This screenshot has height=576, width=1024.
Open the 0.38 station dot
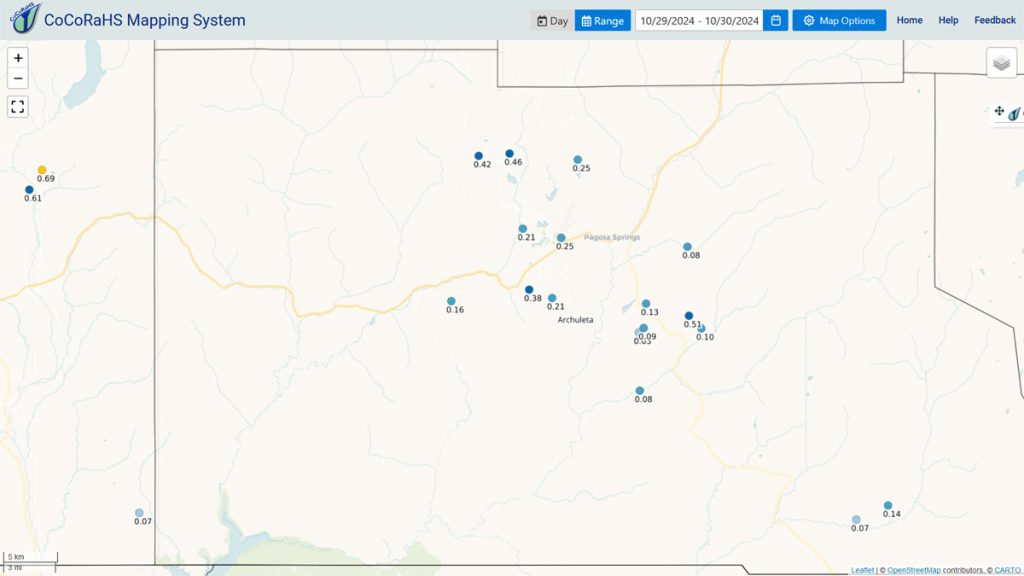[529, 290]
